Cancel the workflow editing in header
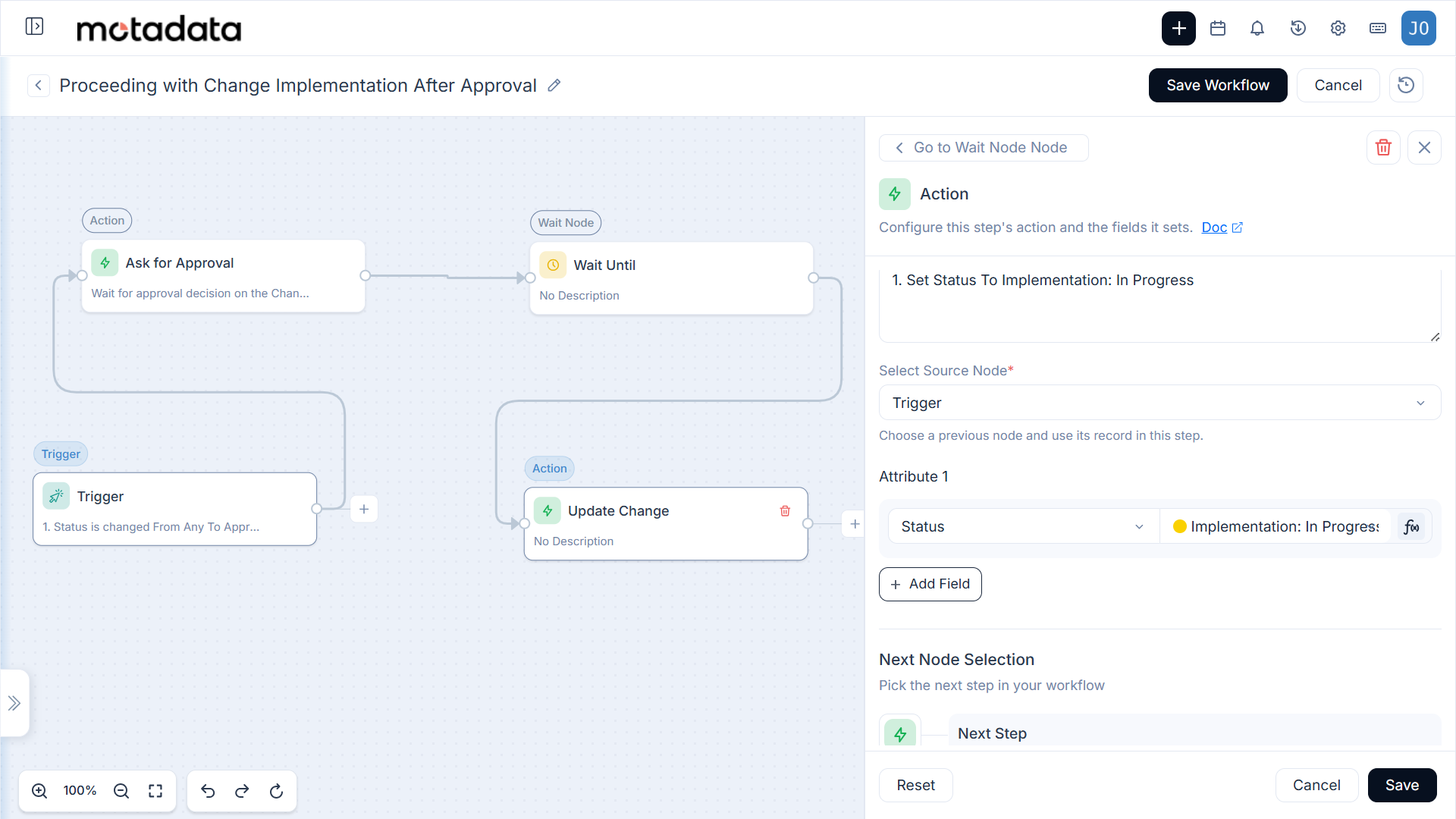This screenshot has width=1456, height=819. point(1338,85)
